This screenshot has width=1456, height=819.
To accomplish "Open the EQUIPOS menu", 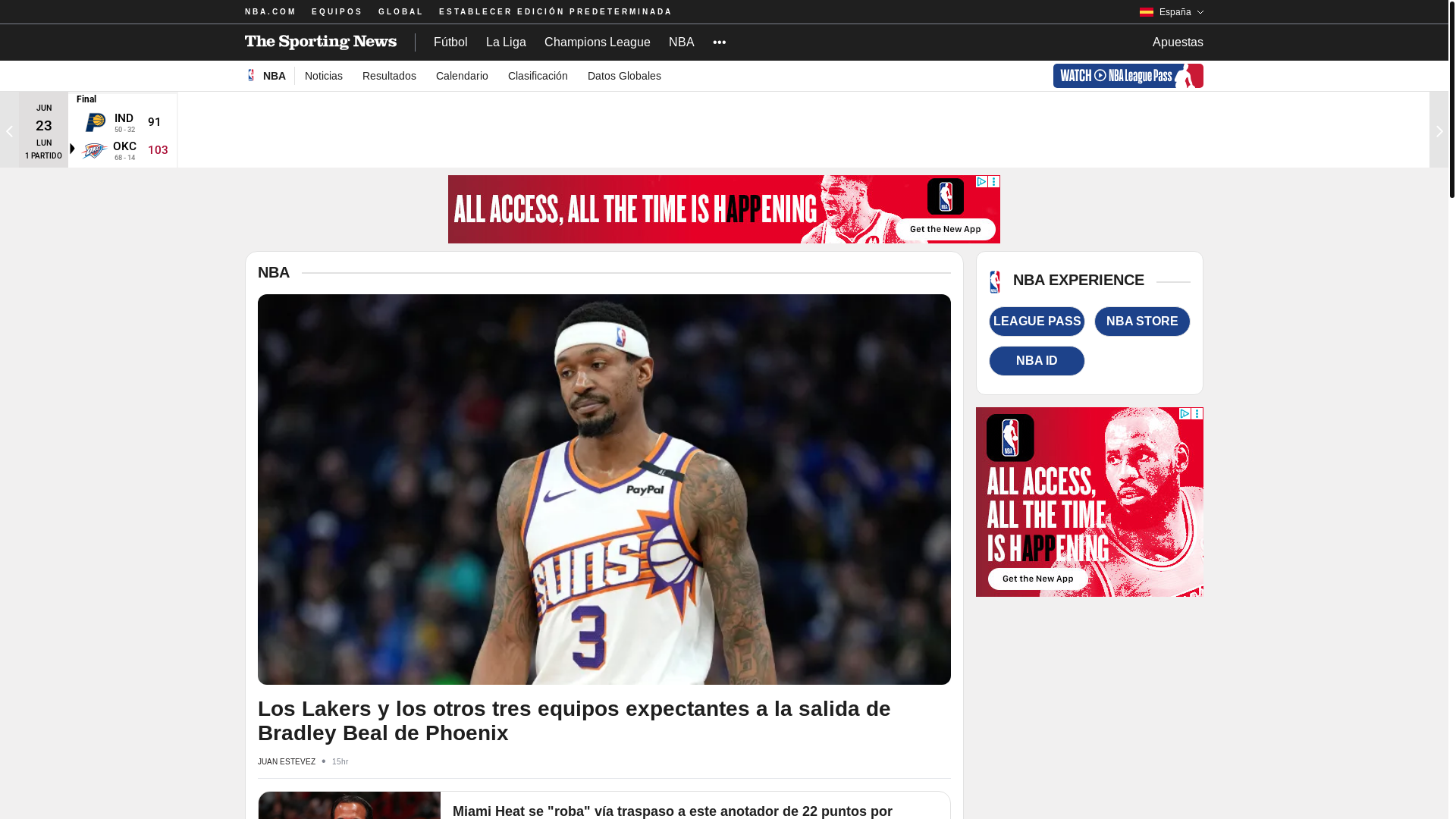I will [337, 12].
